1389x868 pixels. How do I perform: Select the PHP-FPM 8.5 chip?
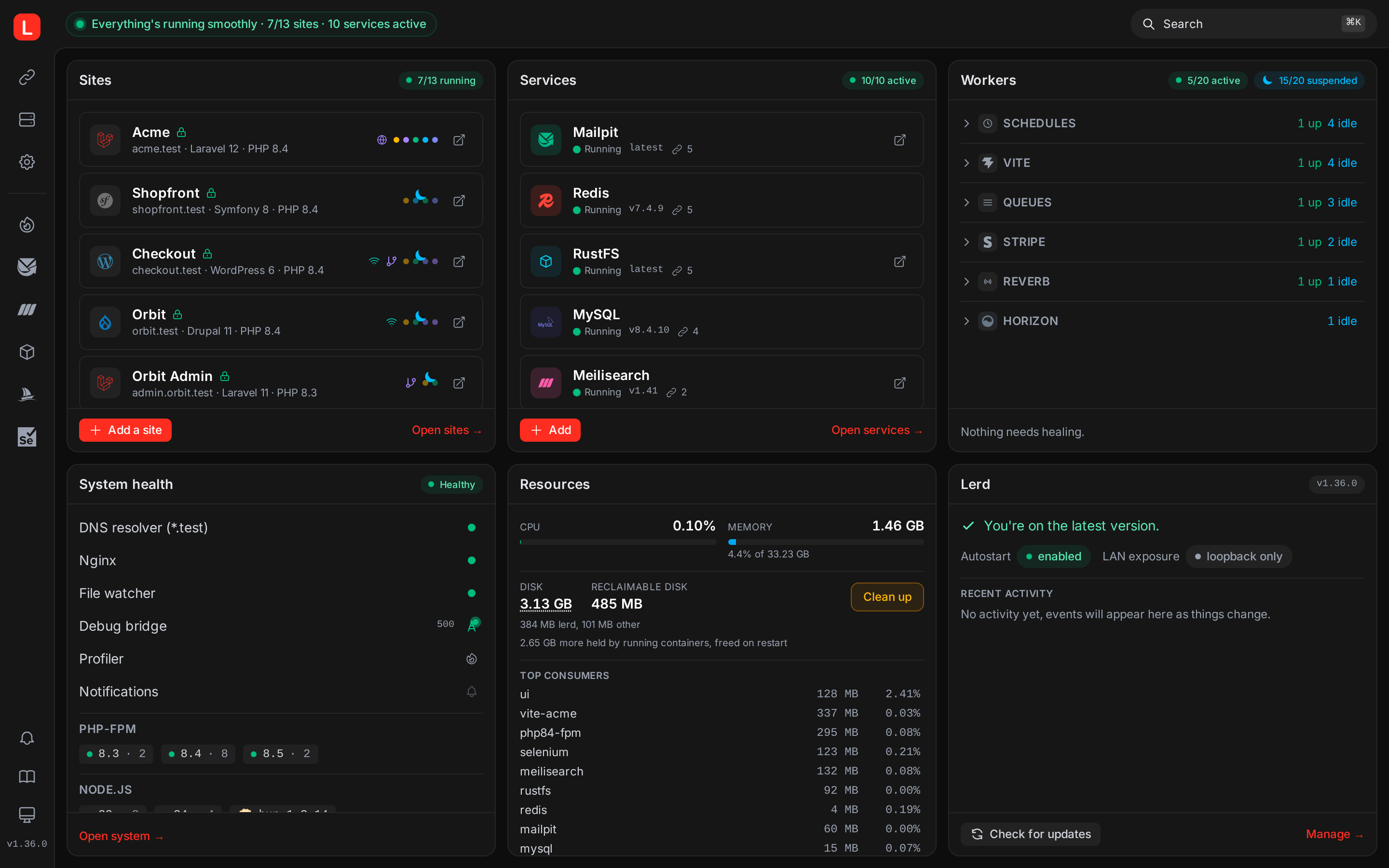280,754
